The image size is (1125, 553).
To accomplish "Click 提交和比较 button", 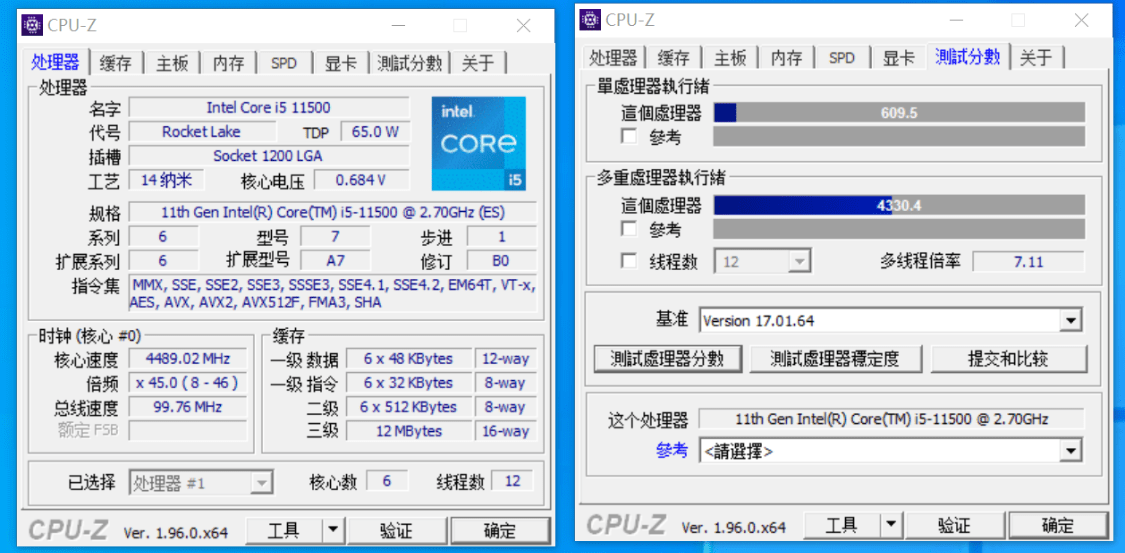I will 1007,358.
